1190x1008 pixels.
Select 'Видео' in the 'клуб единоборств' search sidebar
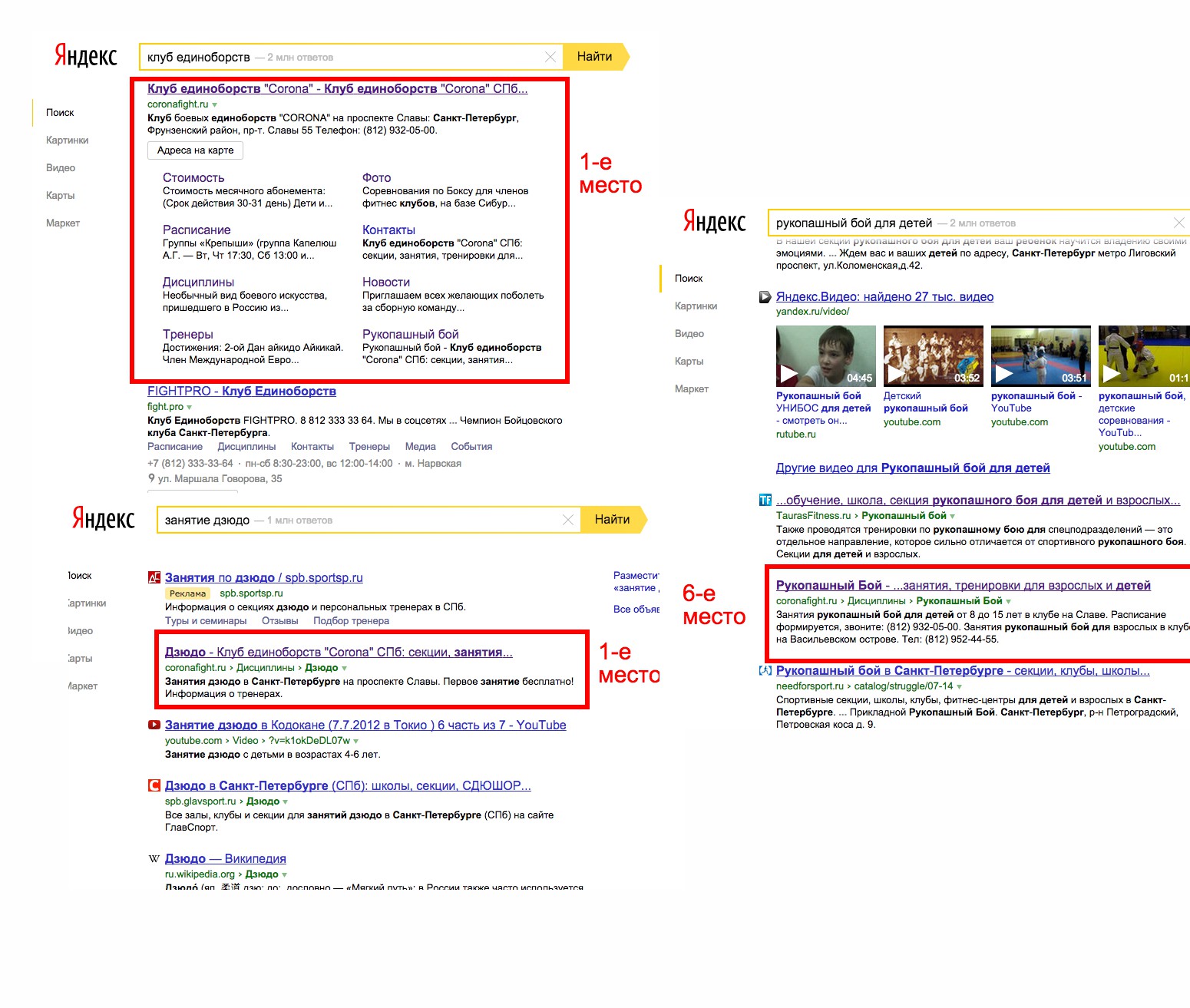point(61,168)
